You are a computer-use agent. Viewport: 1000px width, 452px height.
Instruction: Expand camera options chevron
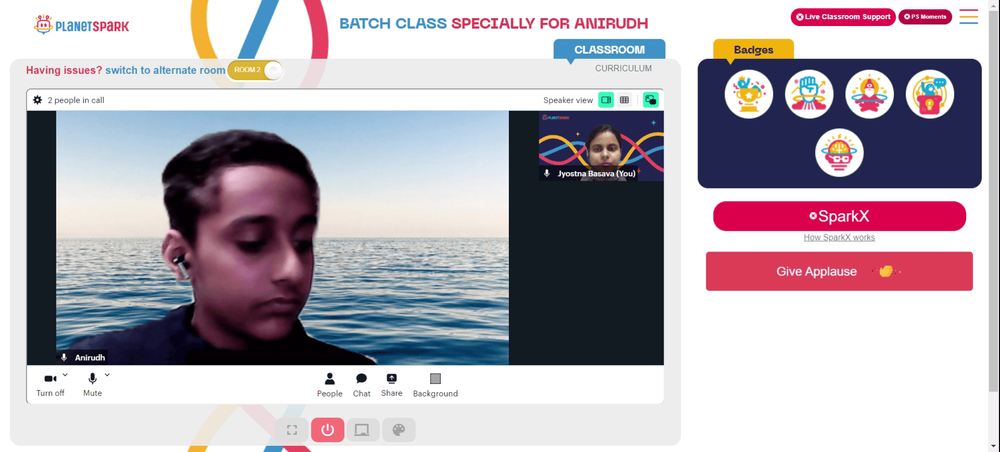[65, 375]
